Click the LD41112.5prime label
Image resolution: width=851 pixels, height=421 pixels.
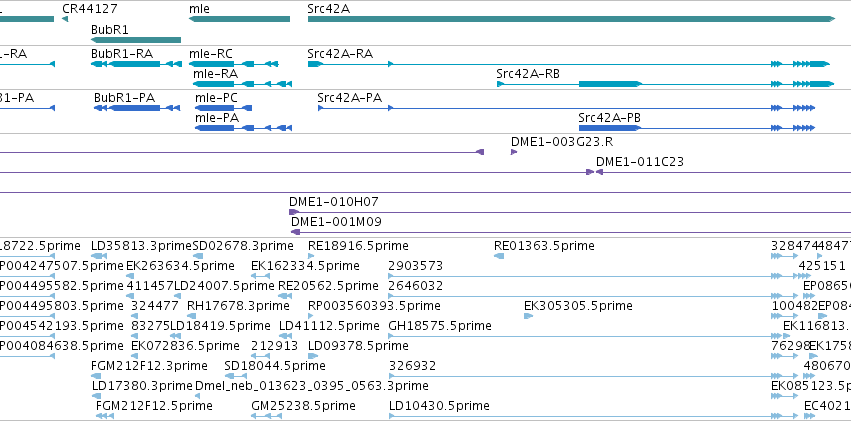(x=329, y=326)
